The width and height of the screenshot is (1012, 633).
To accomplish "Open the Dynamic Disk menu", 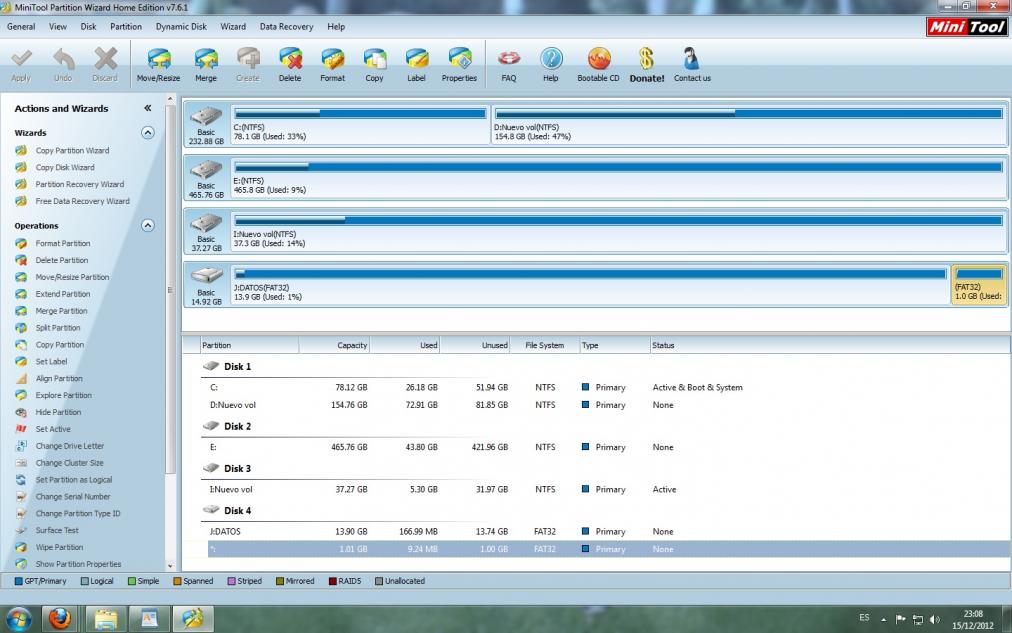I will (181, 26).
